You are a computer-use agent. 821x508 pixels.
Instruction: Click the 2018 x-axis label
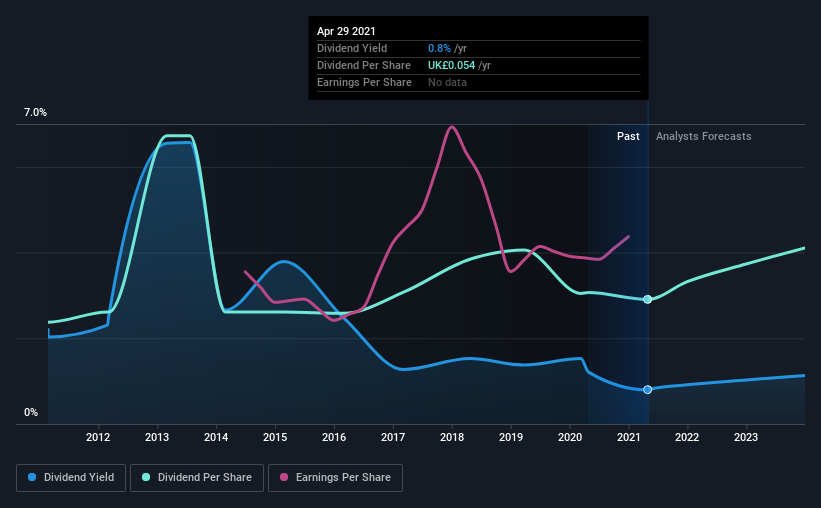452,437
